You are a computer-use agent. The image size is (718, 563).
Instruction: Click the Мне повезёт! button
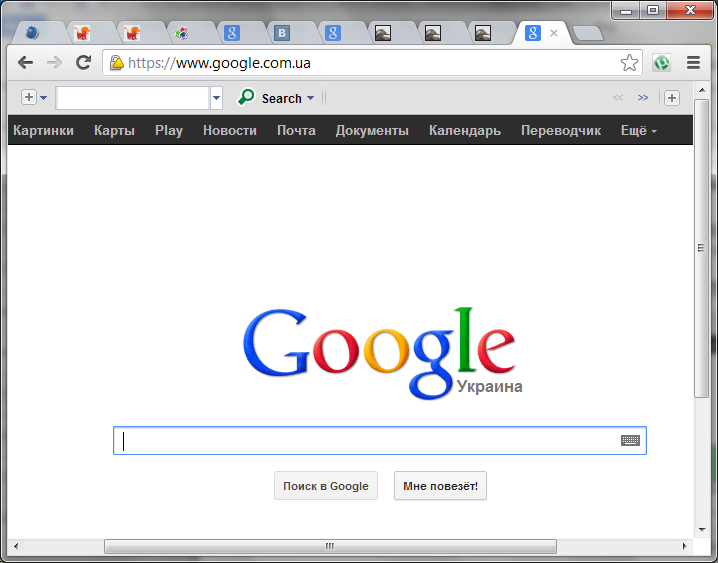tap(440, 486)
